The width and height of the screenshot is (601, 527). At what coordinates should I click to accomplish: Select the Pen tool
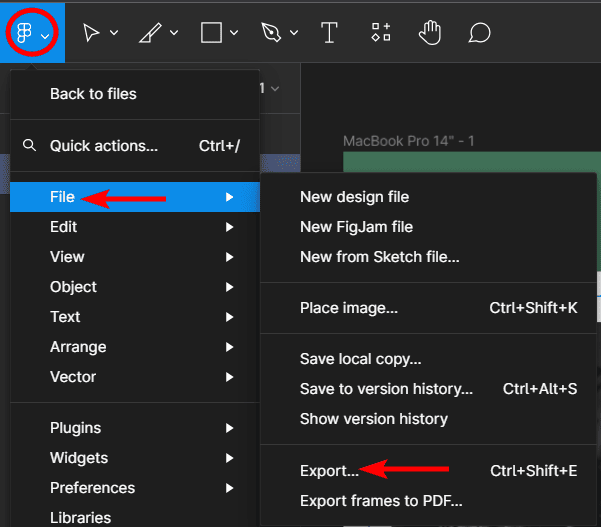(271, 33)
